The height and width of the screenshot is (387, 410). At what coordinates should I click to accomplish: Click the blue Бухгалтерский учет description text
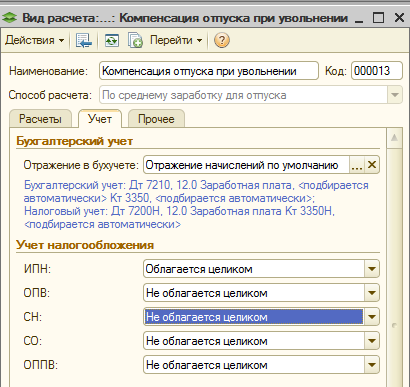point(196,204)
